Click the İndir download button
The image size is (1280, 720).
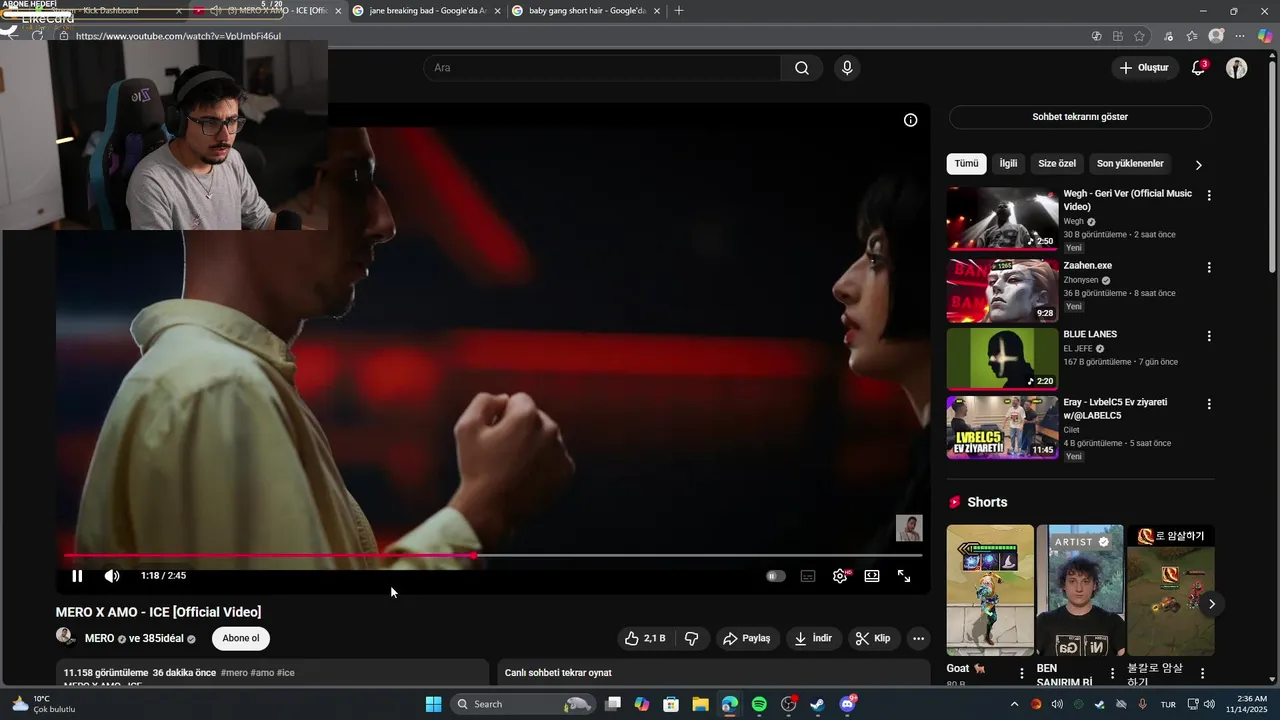[x=813, y=638]
